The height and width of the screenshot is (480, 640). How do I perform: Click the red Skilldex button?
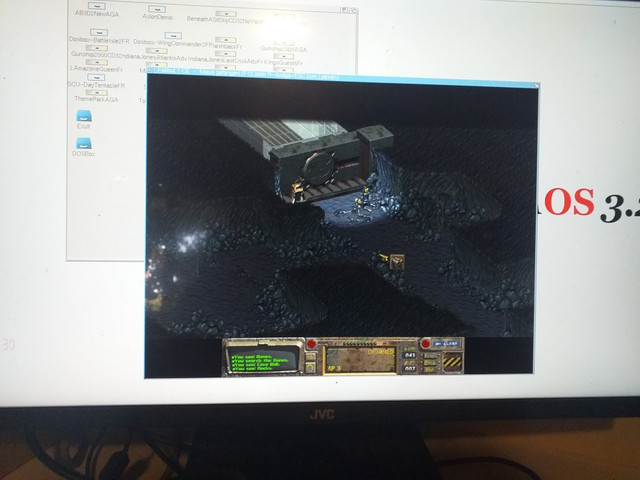coord(426,343)
